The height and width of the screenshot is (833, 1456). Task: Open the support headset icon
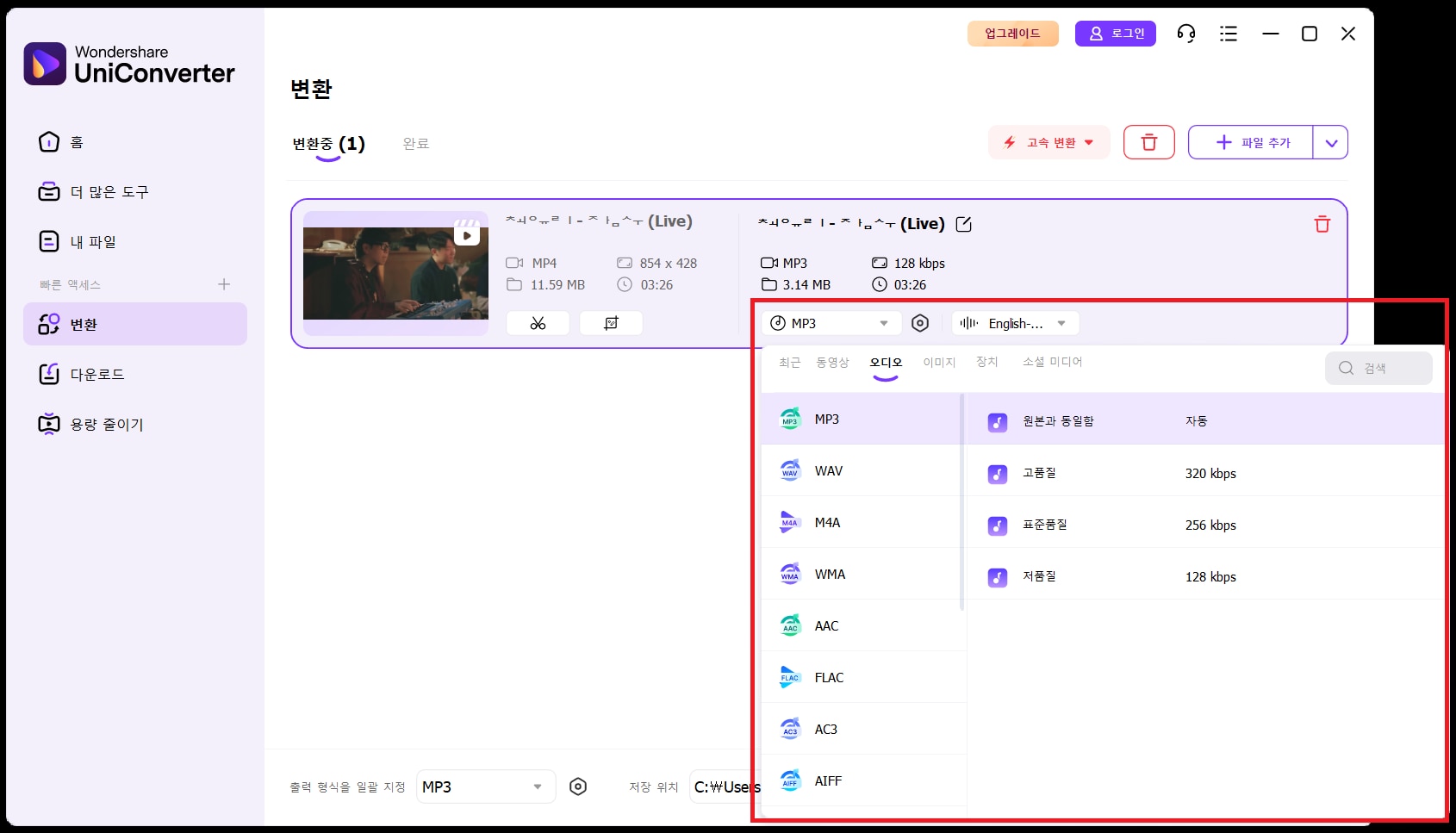1186,34
